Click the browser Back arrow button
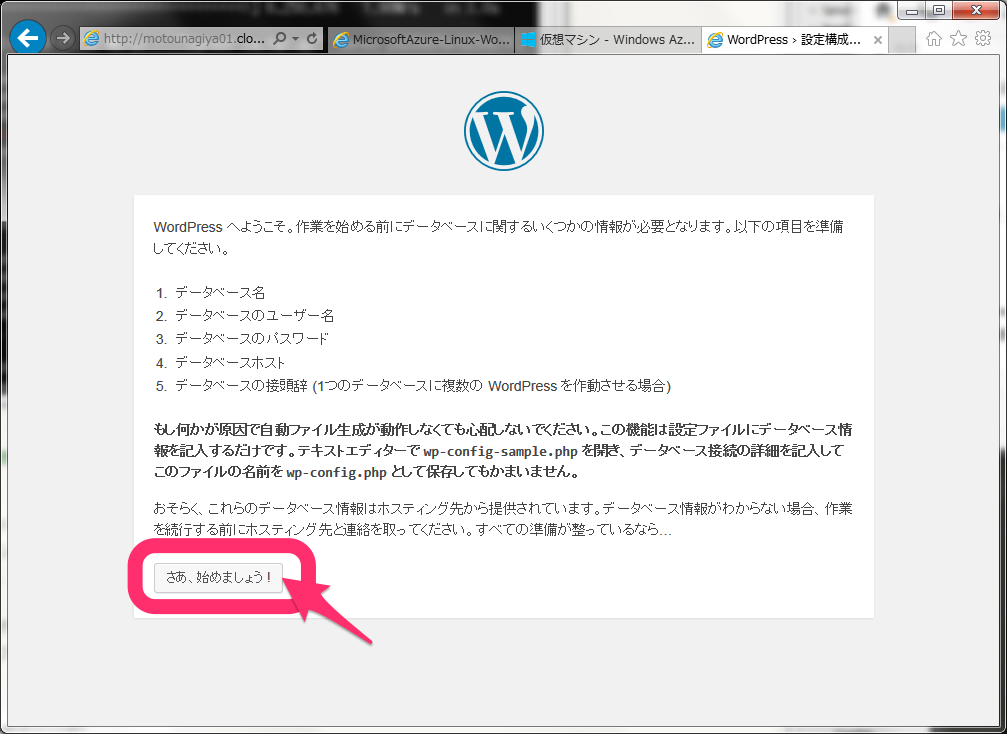1007x734 pixels. click(x=28, y=39)
